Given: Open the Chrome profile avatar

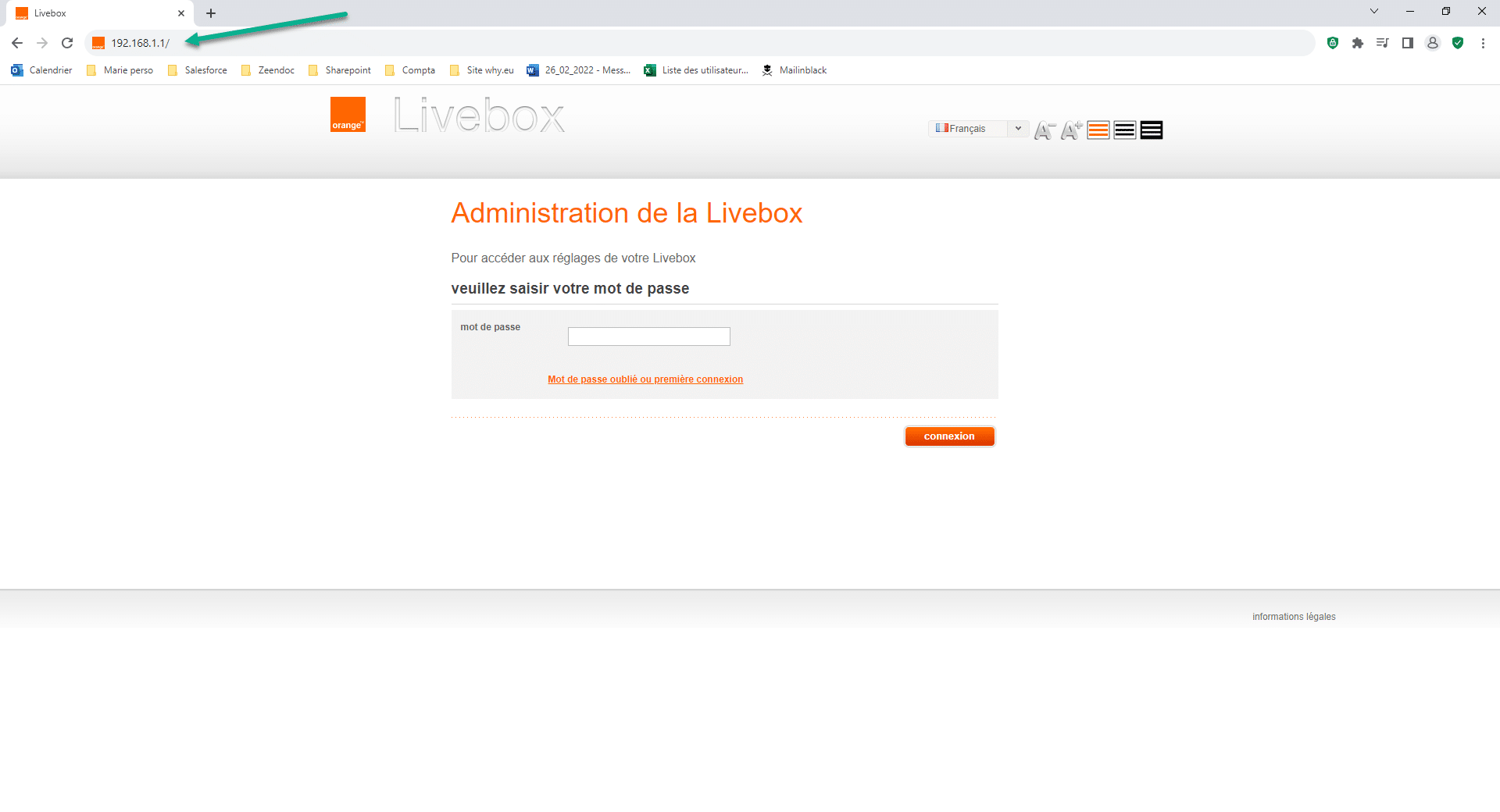Looking at the screenshot, I should coord(1433,43).
